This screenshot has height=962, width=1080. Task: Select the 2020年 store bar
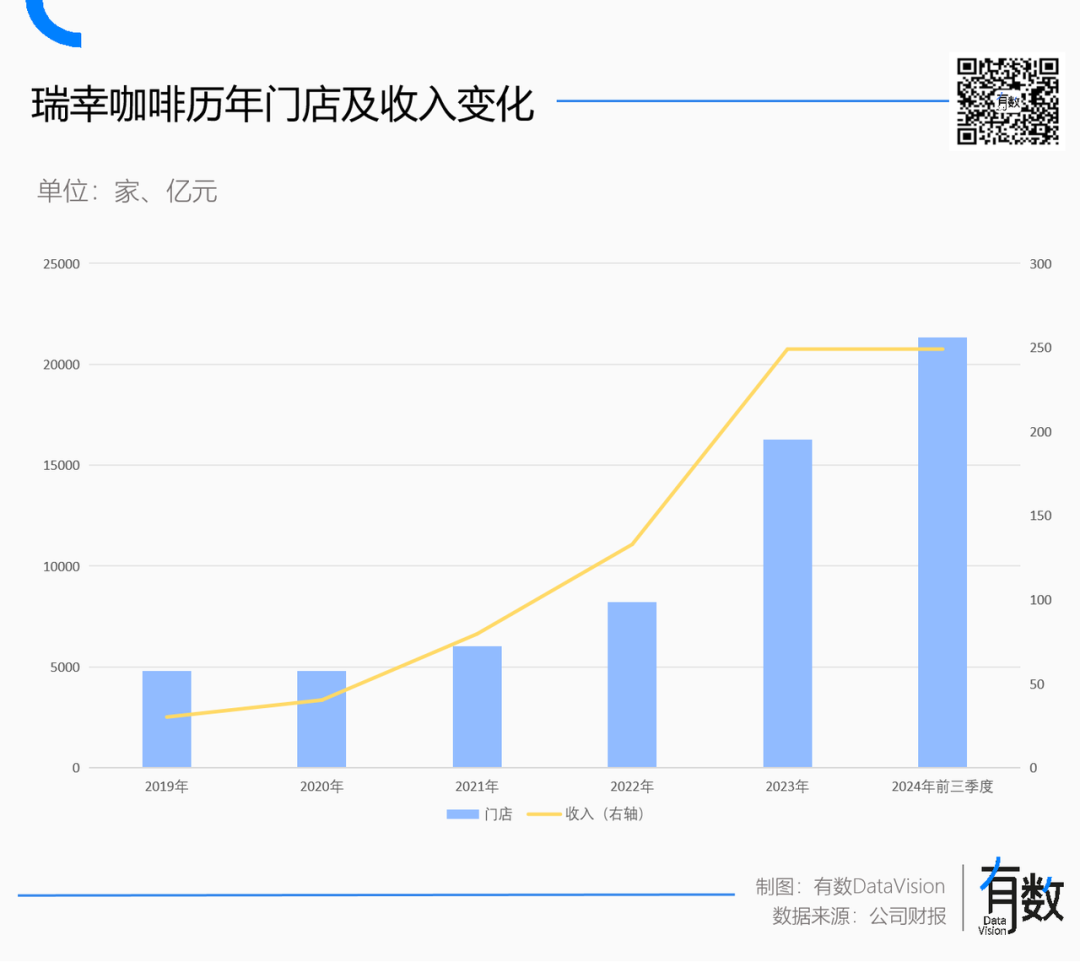coord(321,719)
